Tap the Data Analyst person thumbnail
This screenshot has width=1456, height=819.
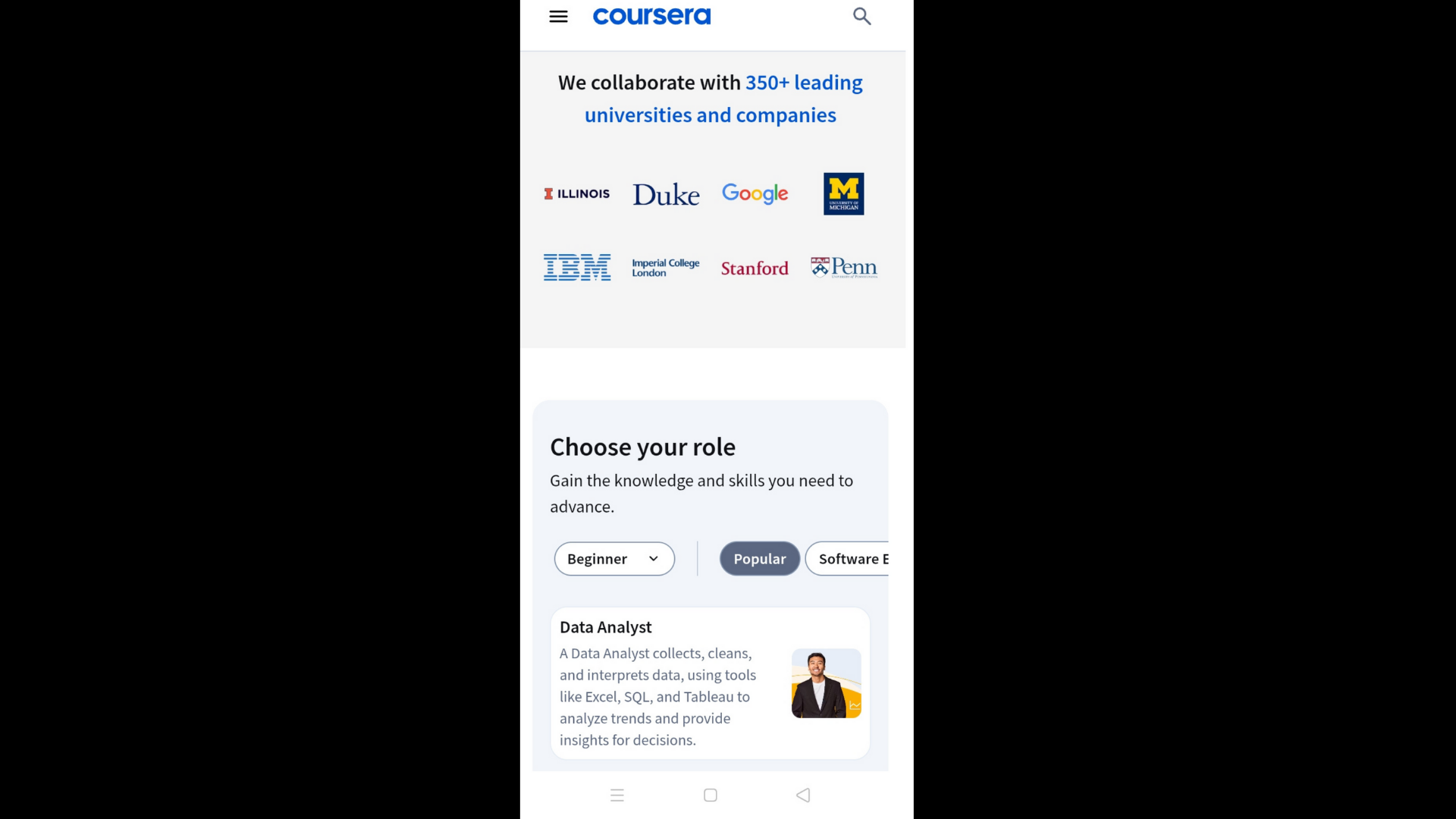tap(827, 683)
